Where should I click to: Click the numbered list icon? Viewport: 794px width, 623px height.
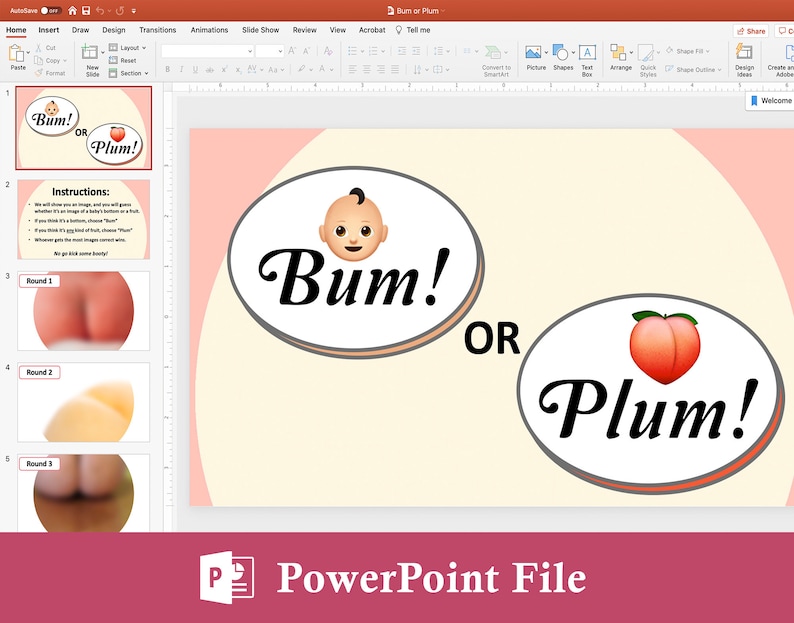[x=374, y=51]
